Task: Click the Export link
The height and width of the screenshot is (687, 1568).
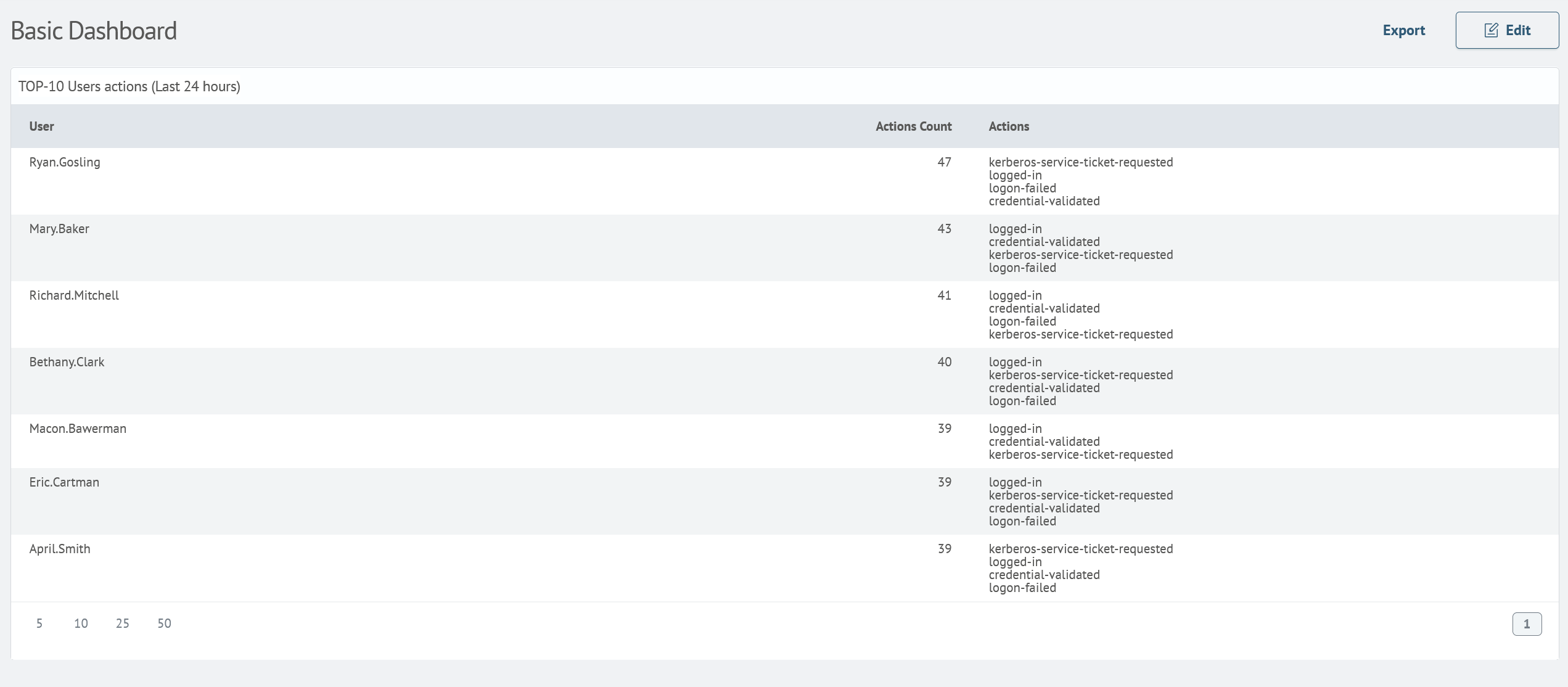Action: tap(1403, 30)
